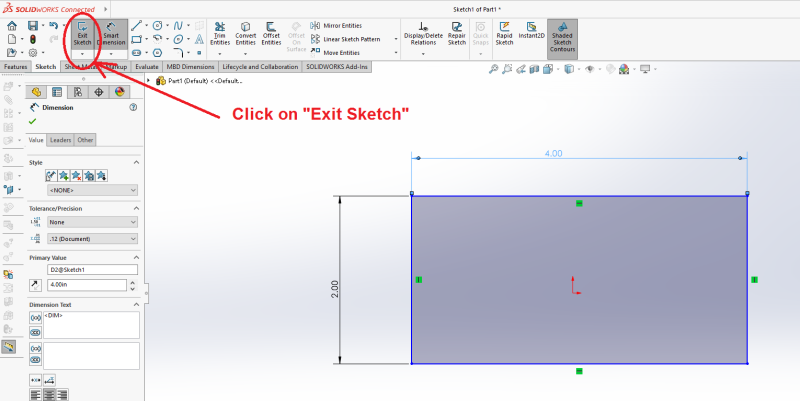The image size is (800, 401).
Task: Open the Apply Scene icon
Action: [x=624, y=69]
